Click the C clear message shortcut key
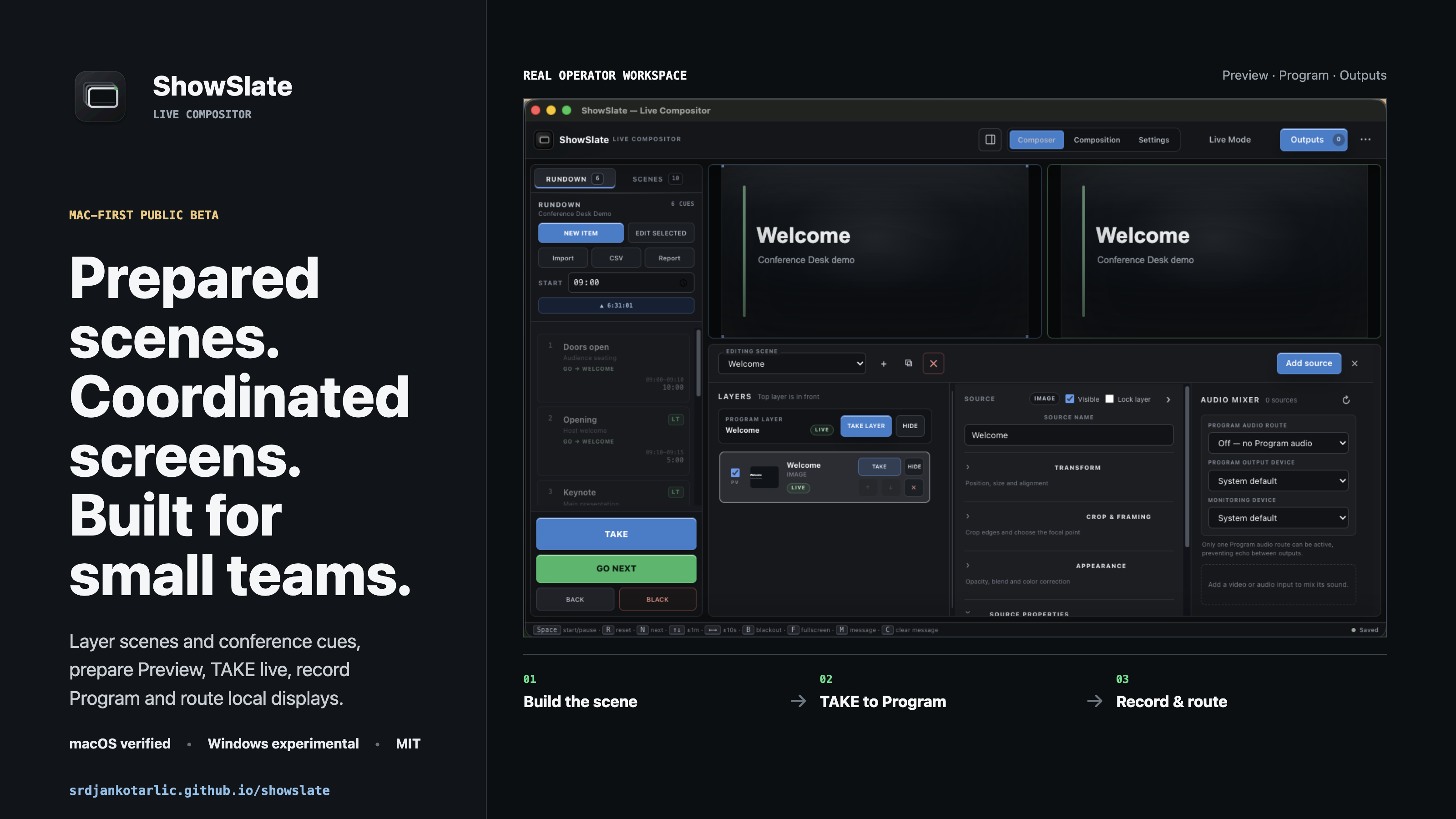This screenshot has height=819, width=1456. 887,630
